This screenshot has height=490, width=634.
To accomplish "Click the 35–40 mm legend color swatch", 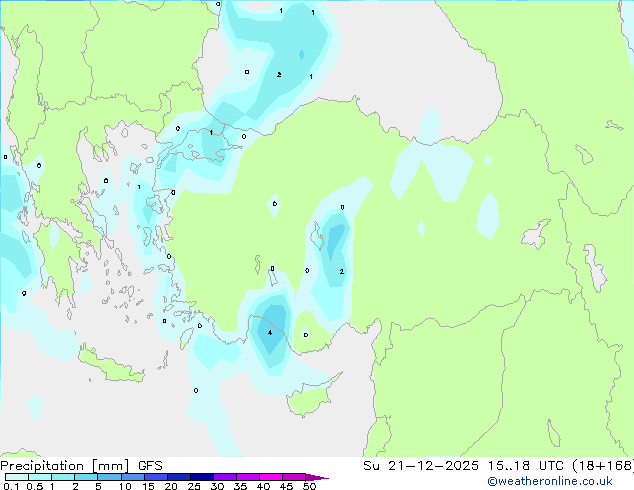I will tap(247, 477).
